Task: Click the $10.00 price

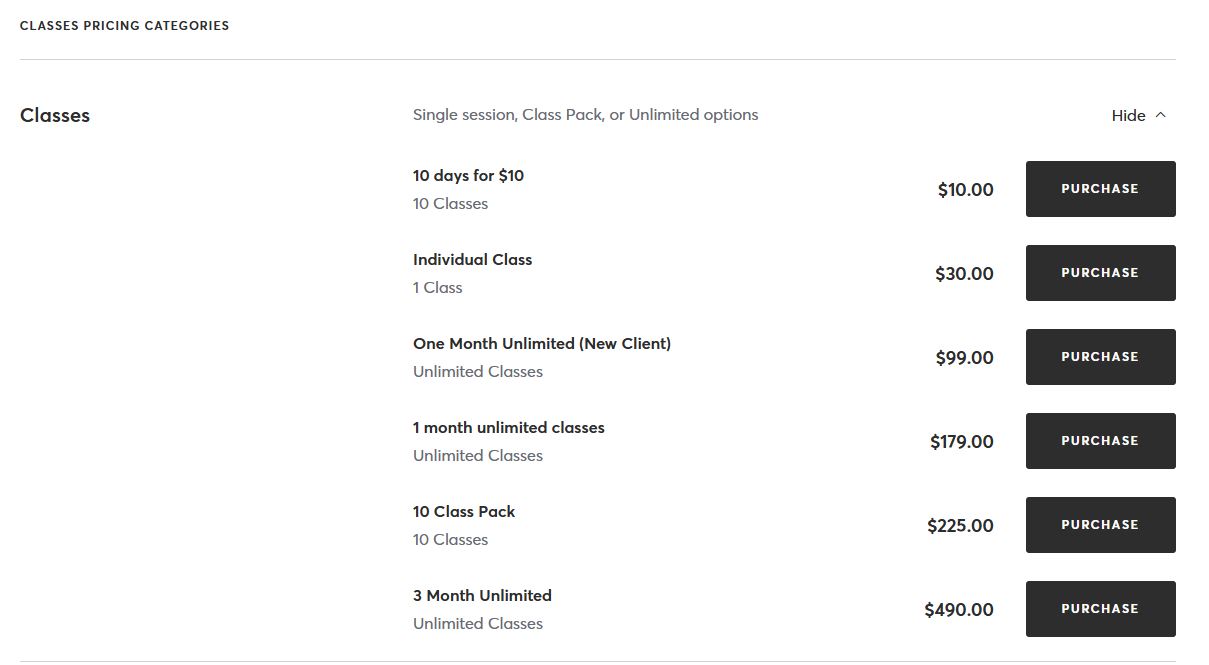Action: [x=965, y=190]
